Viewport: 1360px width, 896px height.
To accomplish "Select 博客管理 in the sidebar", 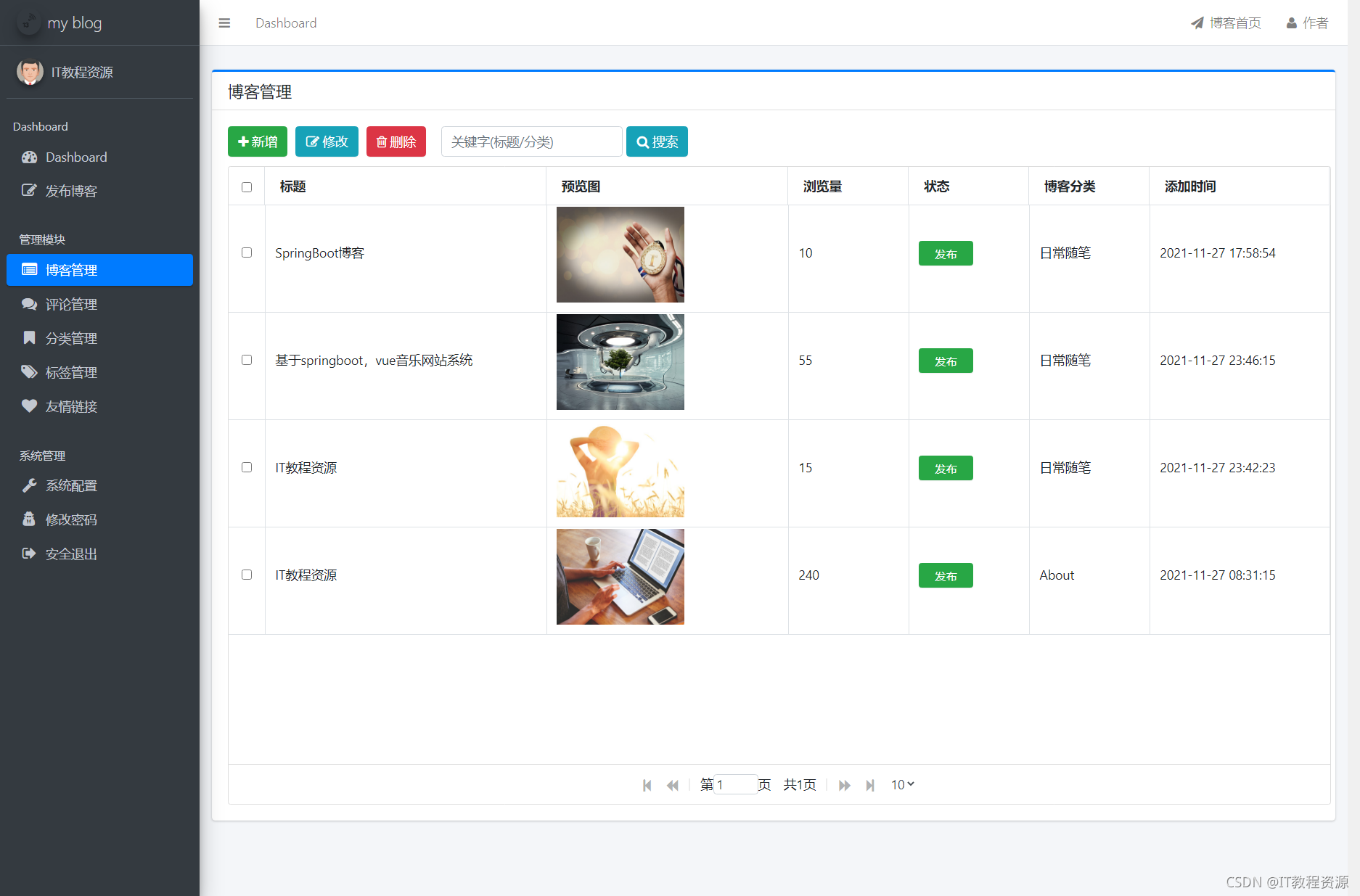I will coord(99,270).
